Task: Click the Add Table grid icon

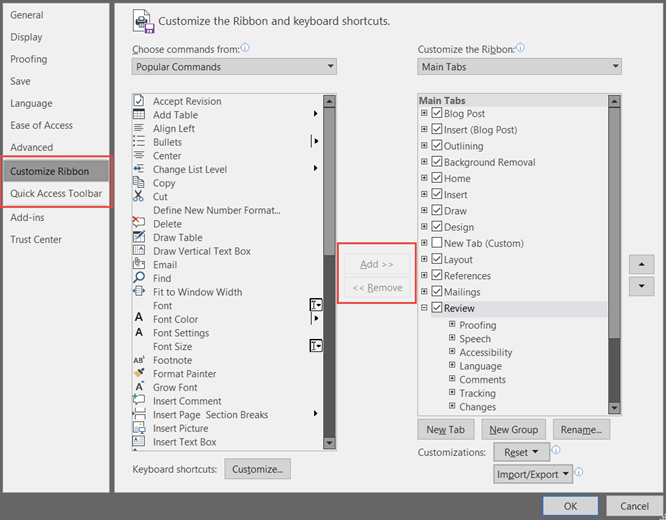Action: 139,114
